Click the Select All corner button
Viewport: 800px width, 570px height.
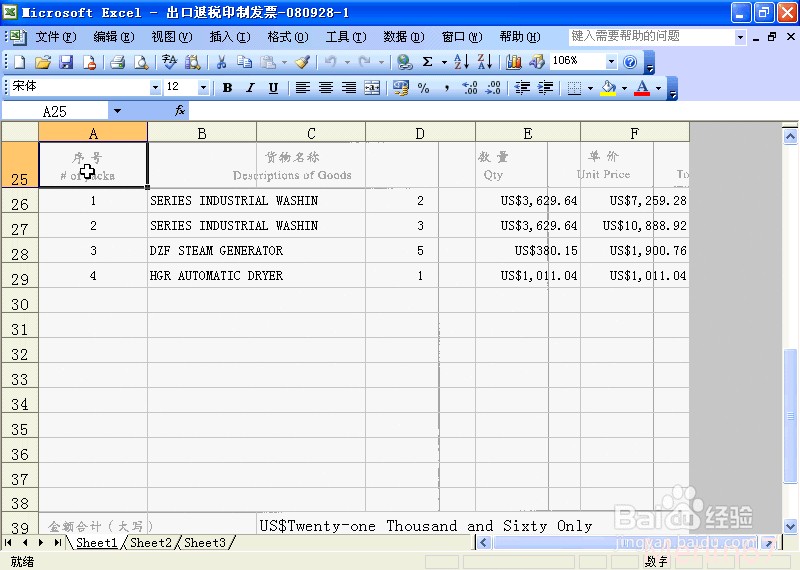click(20, 132)
